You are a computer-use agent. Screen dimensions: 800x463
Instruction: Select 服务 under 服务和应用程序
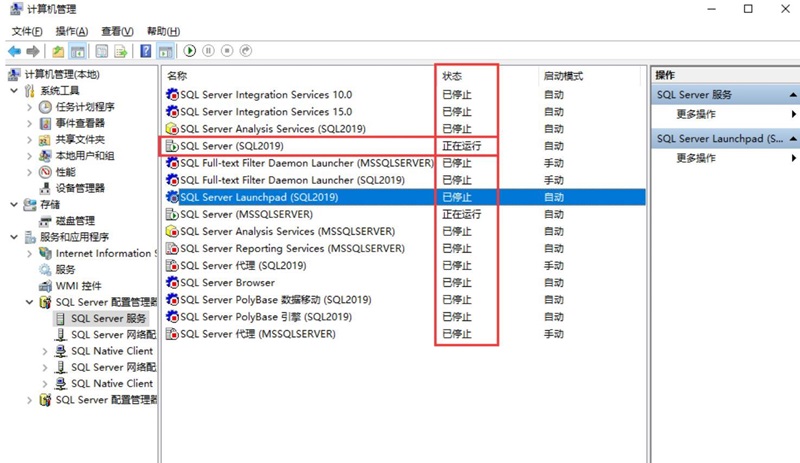pyautogui.click(x=65, y=270)
